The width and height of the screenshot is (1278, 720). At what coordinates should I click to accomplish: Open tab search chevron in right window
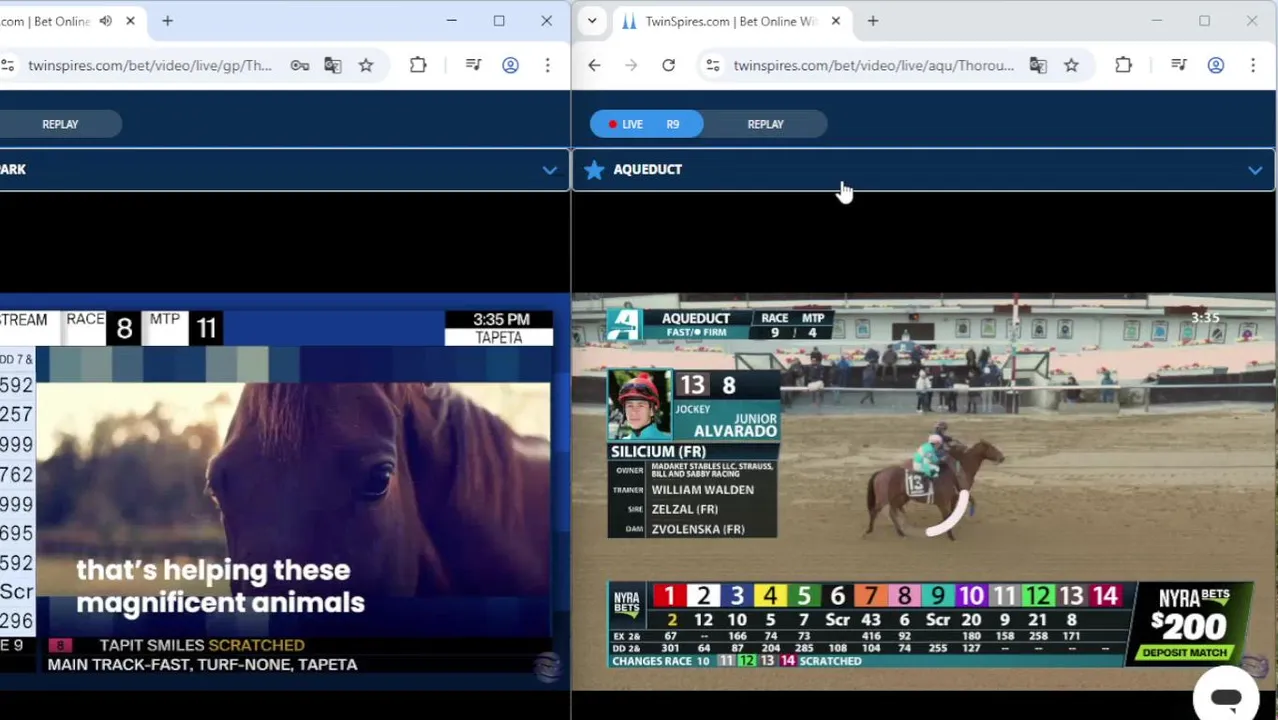pyautogui.click(x=592, y=21)
